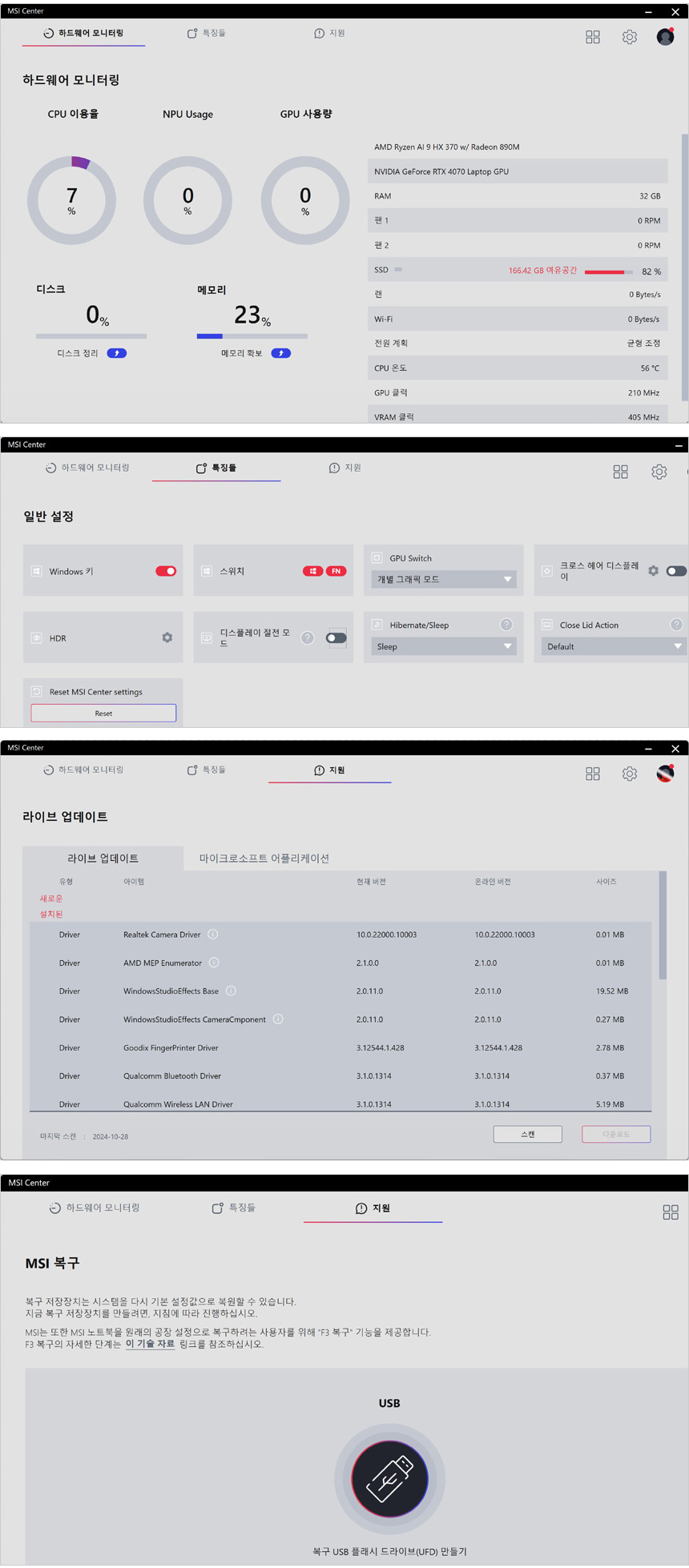This screenshot has width=689, height=1568.
Task: Collapse the 설치된 group in update list
Action: (51, 914)
